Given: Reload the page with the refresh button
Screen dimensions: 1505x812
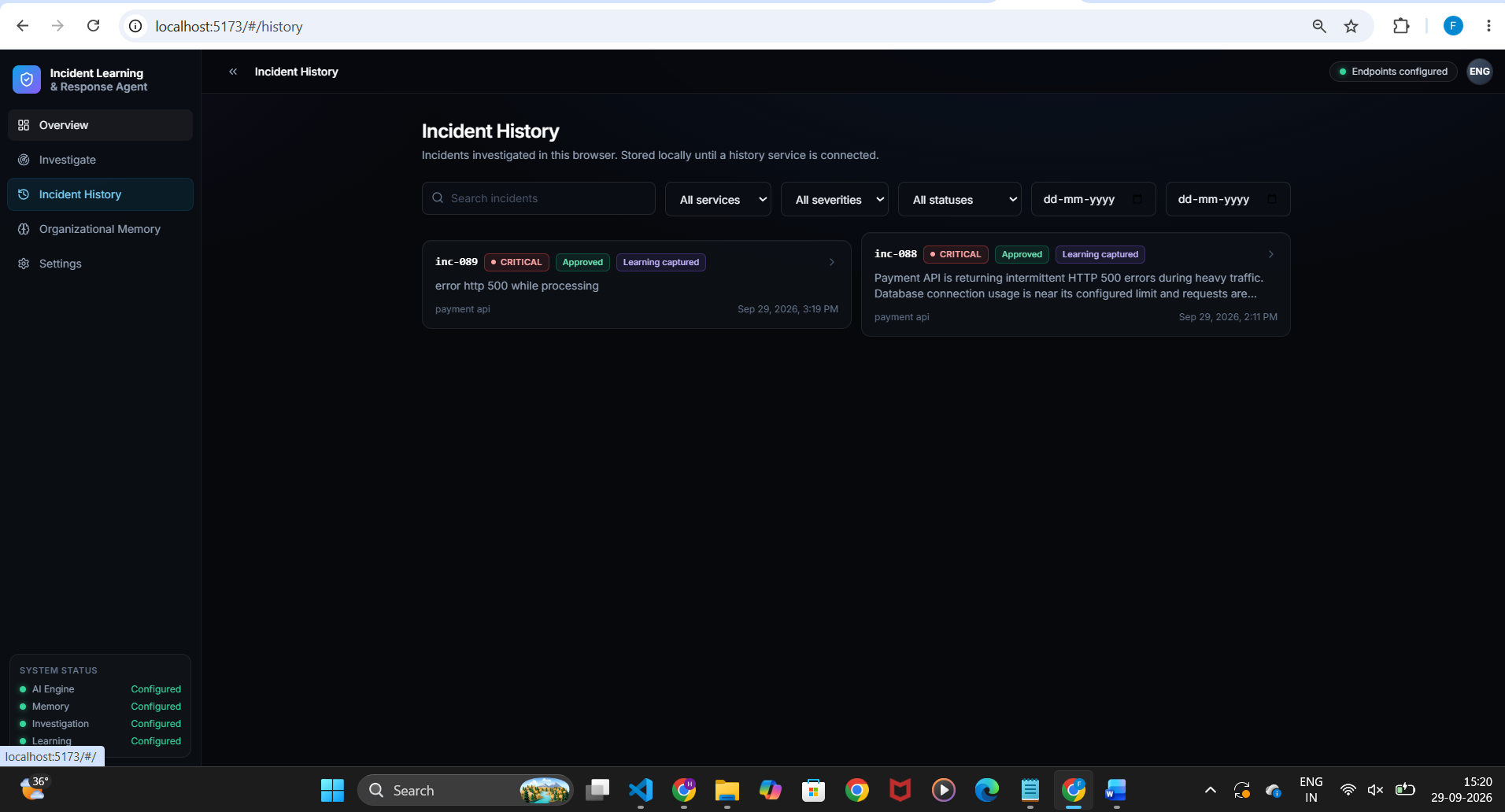Looking at the screenshot, I should pos(93,26).
